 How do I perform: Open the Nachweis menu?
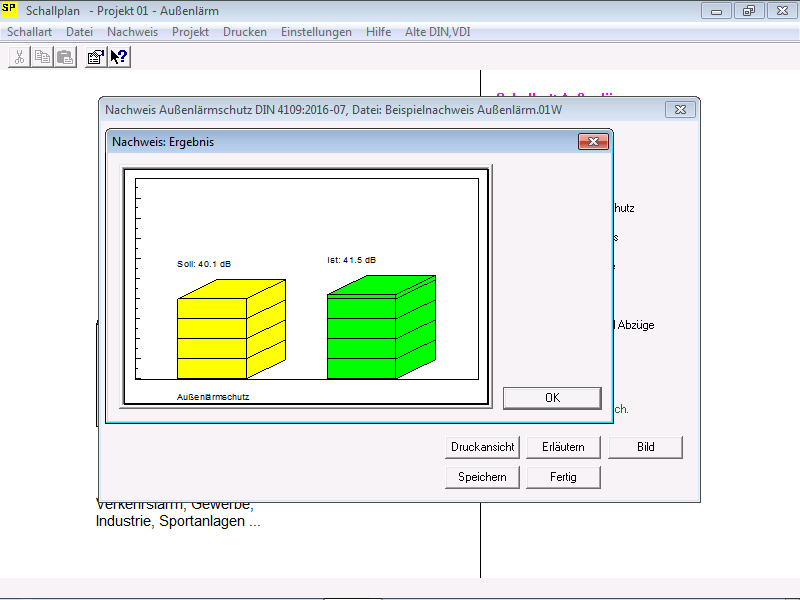[133, 32]
